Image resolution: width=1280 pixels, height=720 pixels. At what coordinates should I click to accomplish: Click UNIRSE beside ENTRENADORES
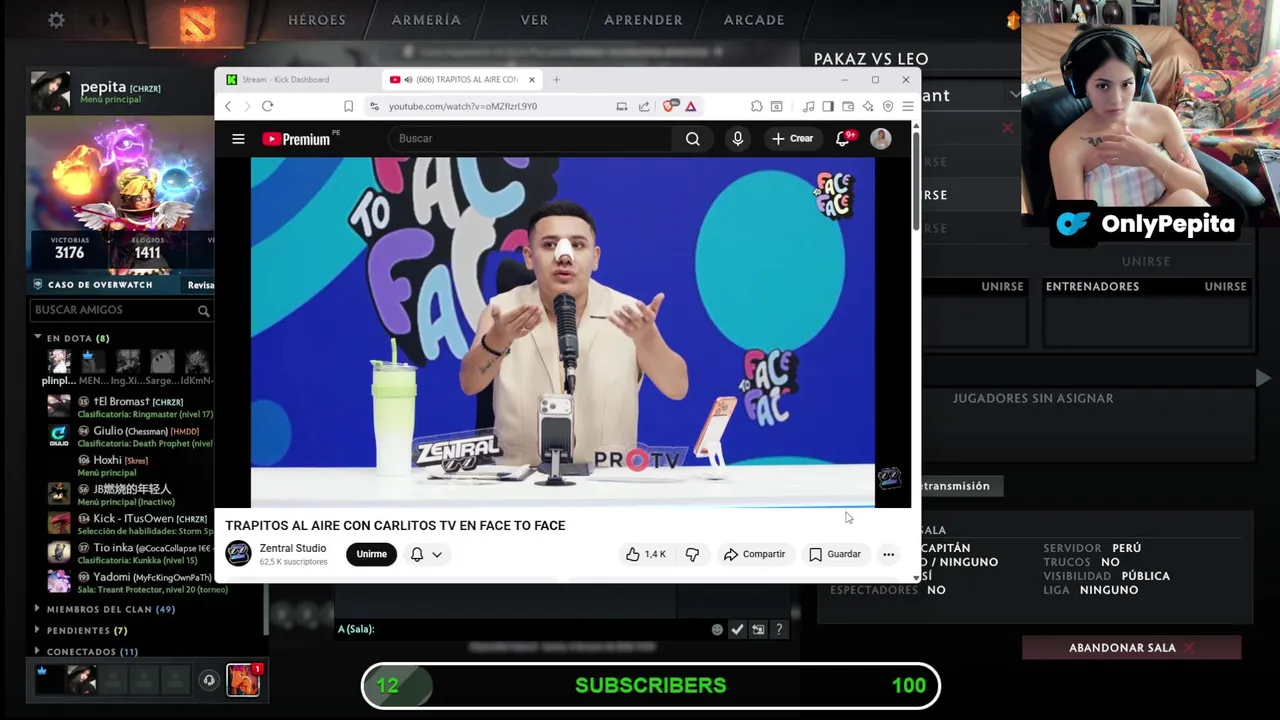point(1225,287)
